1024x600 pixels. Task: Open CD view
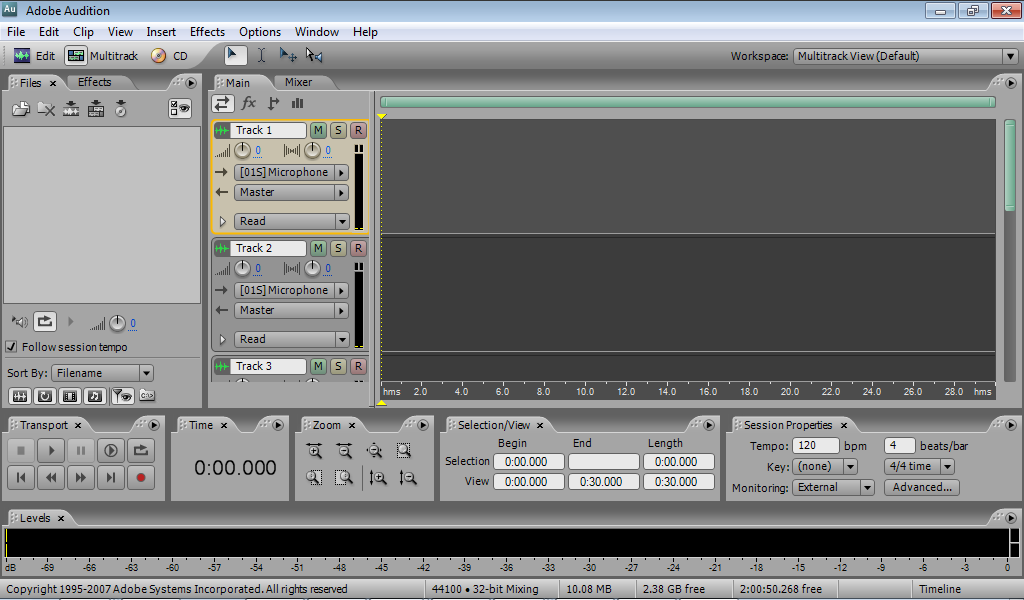[169, 55]
